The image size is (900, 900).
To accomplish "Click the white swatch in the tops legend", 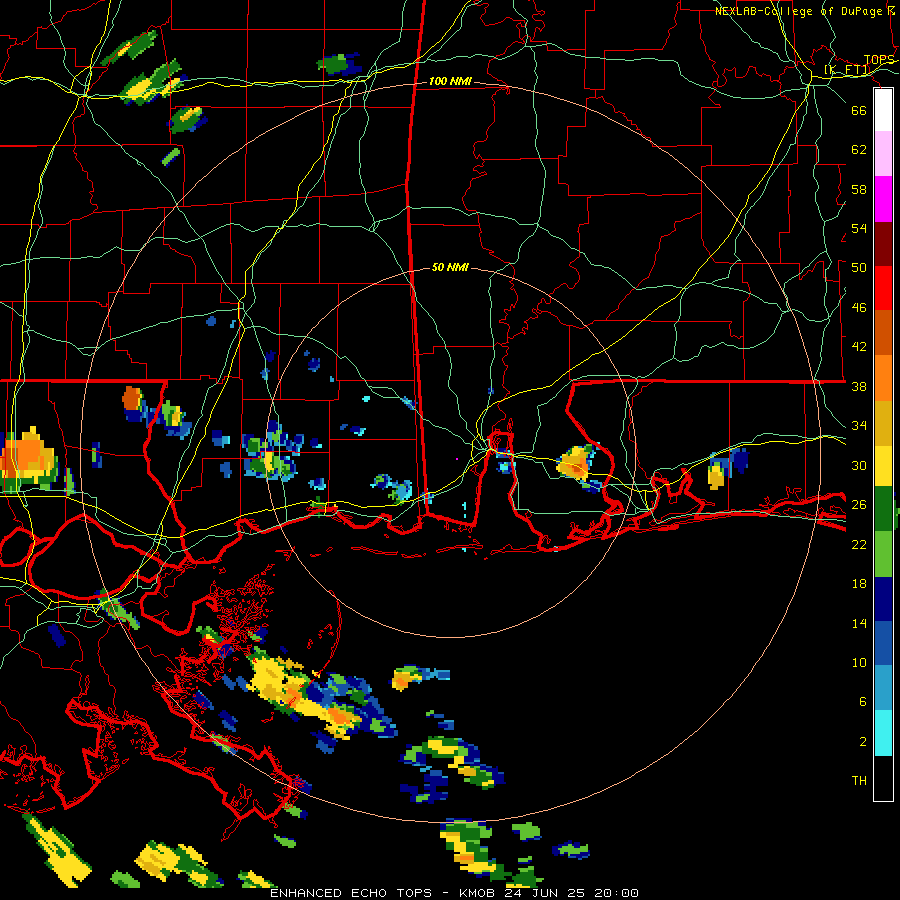I will click(x=883, y=110).
